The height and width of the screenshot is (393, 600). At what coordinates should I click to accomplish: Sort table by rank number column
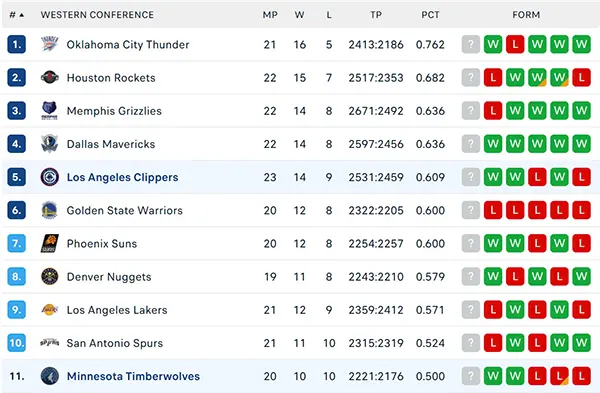pos(16,15)
